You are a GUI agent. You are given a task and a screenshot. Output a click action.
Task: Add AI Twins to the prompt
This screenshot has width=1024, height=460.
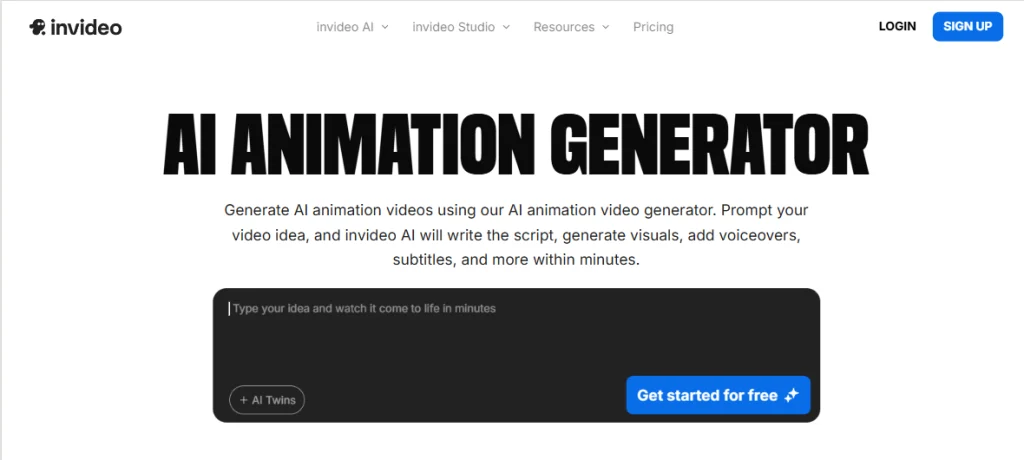[267, 400]
